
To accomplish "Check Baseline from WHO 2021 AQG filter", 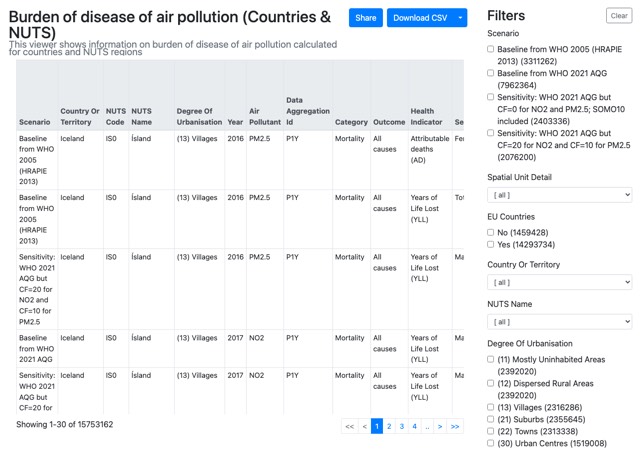I will click(491, 73).
